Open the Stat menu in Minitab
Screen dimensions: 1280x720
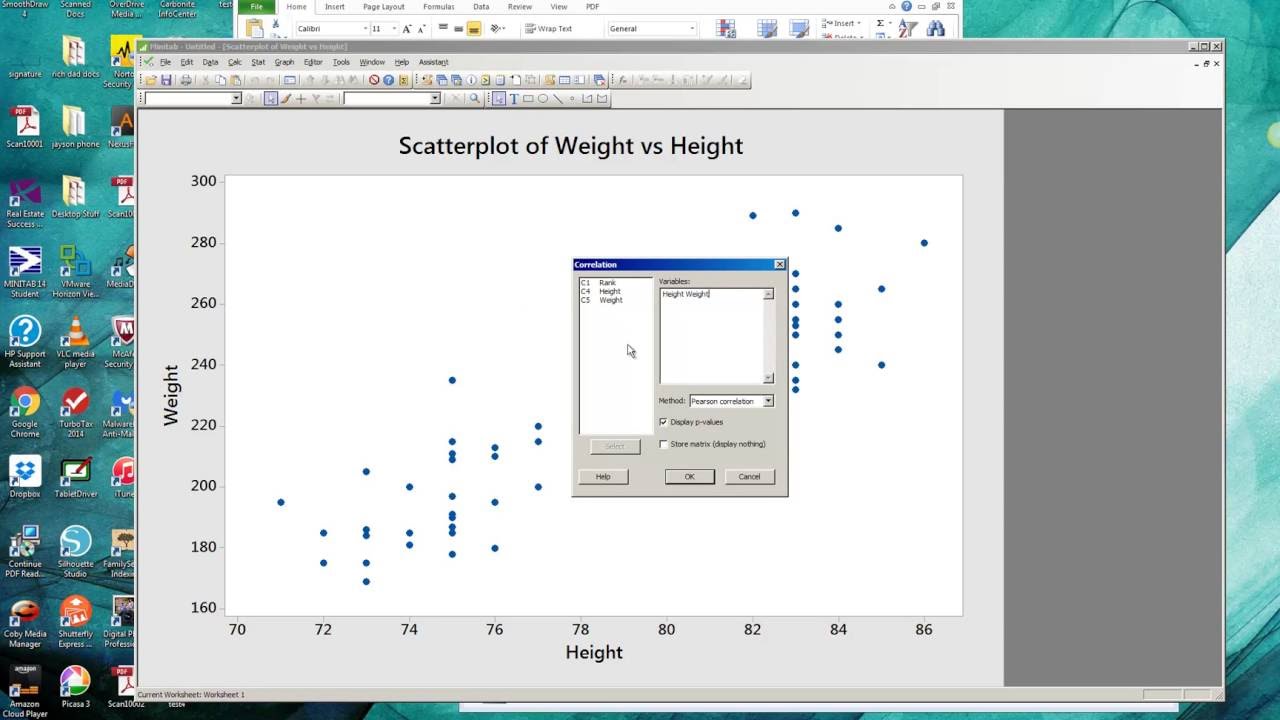pyautogui.click(x=258, y=62)
